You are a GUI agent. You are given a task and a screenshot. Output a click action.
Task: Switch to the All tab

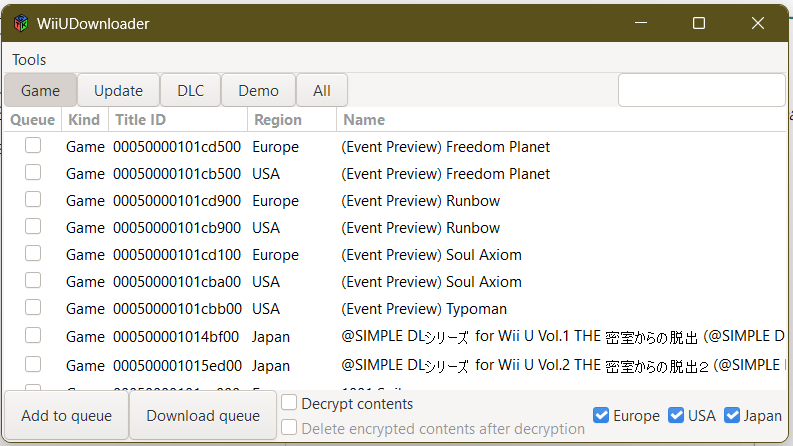[x=322, y=91]
